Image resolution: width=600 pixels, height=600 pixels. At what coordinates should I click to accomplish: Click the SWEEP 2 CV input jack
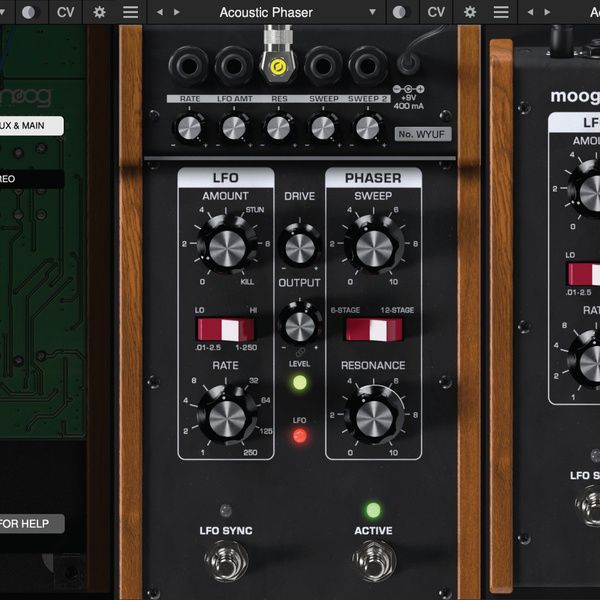[x=367, y=66]
